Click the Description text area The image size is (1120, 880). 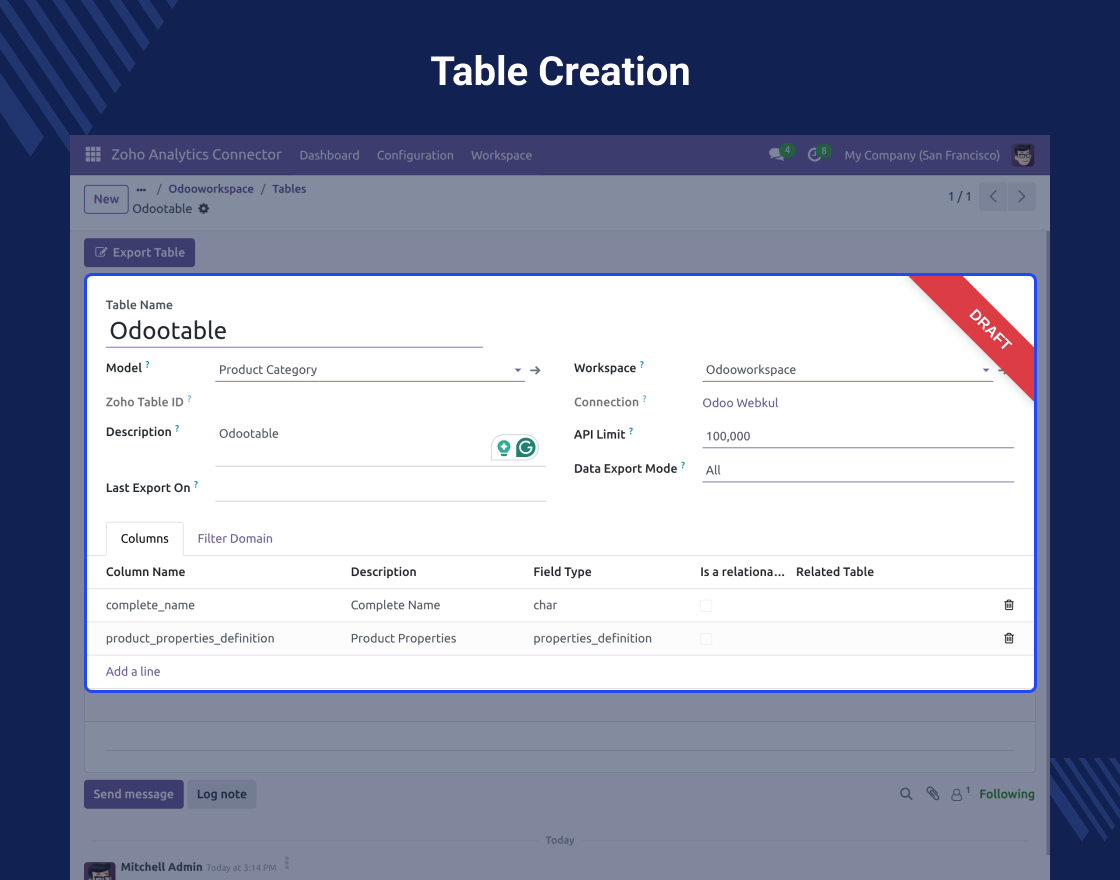(380, 444)
